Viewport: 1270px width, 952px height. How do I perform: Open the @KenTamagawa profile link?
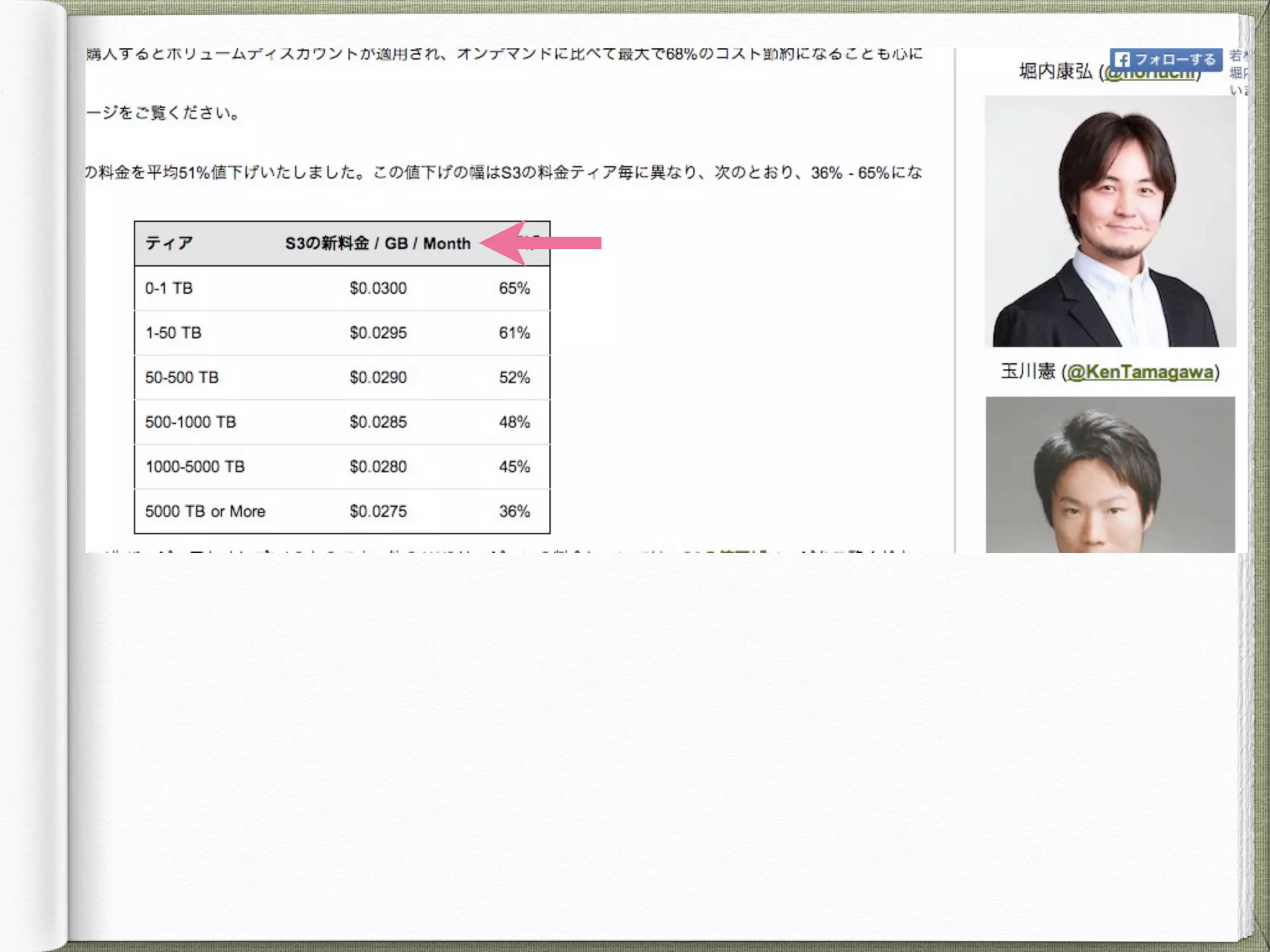[1140, 372]
